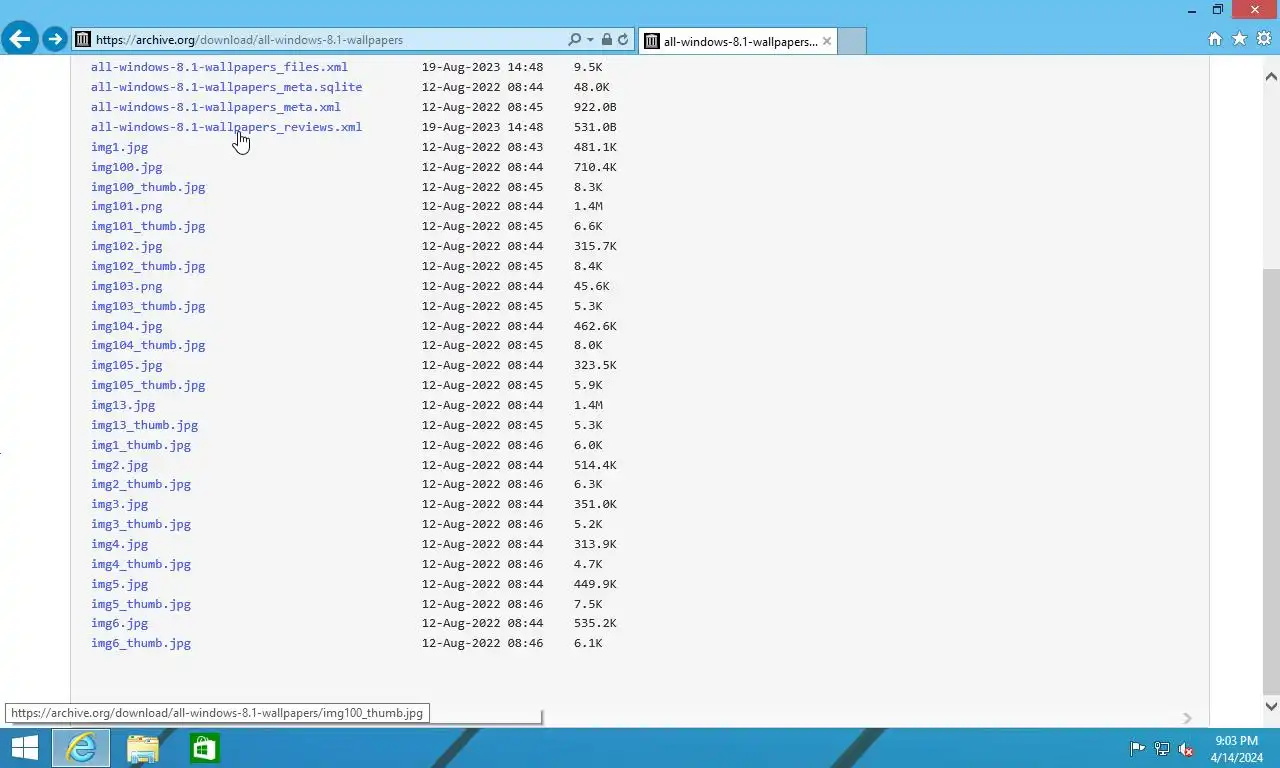Click the vertical scrollbar up arrow
This screenshot has height=768, width=1280.
pos(1271,77)
